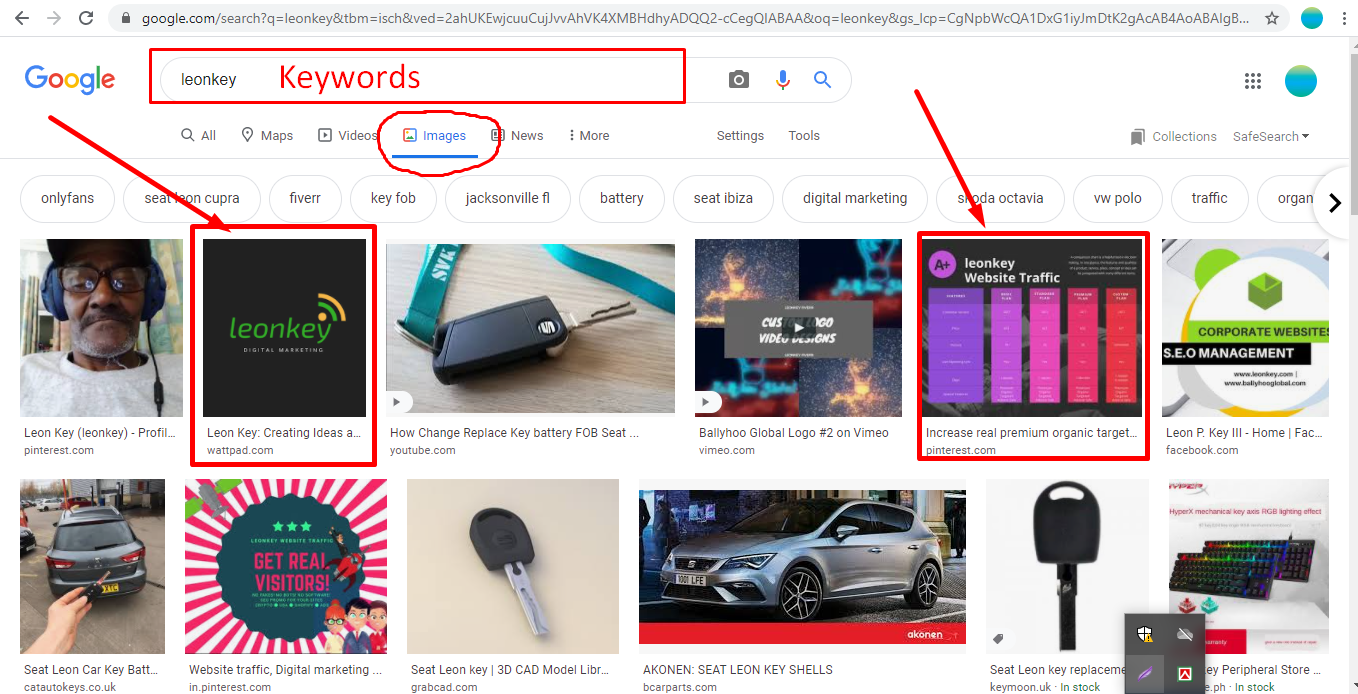Open the leonkey Digital Marketing logo thumbnail
This screenshot has height=694, width=1358.
point(284,328)
